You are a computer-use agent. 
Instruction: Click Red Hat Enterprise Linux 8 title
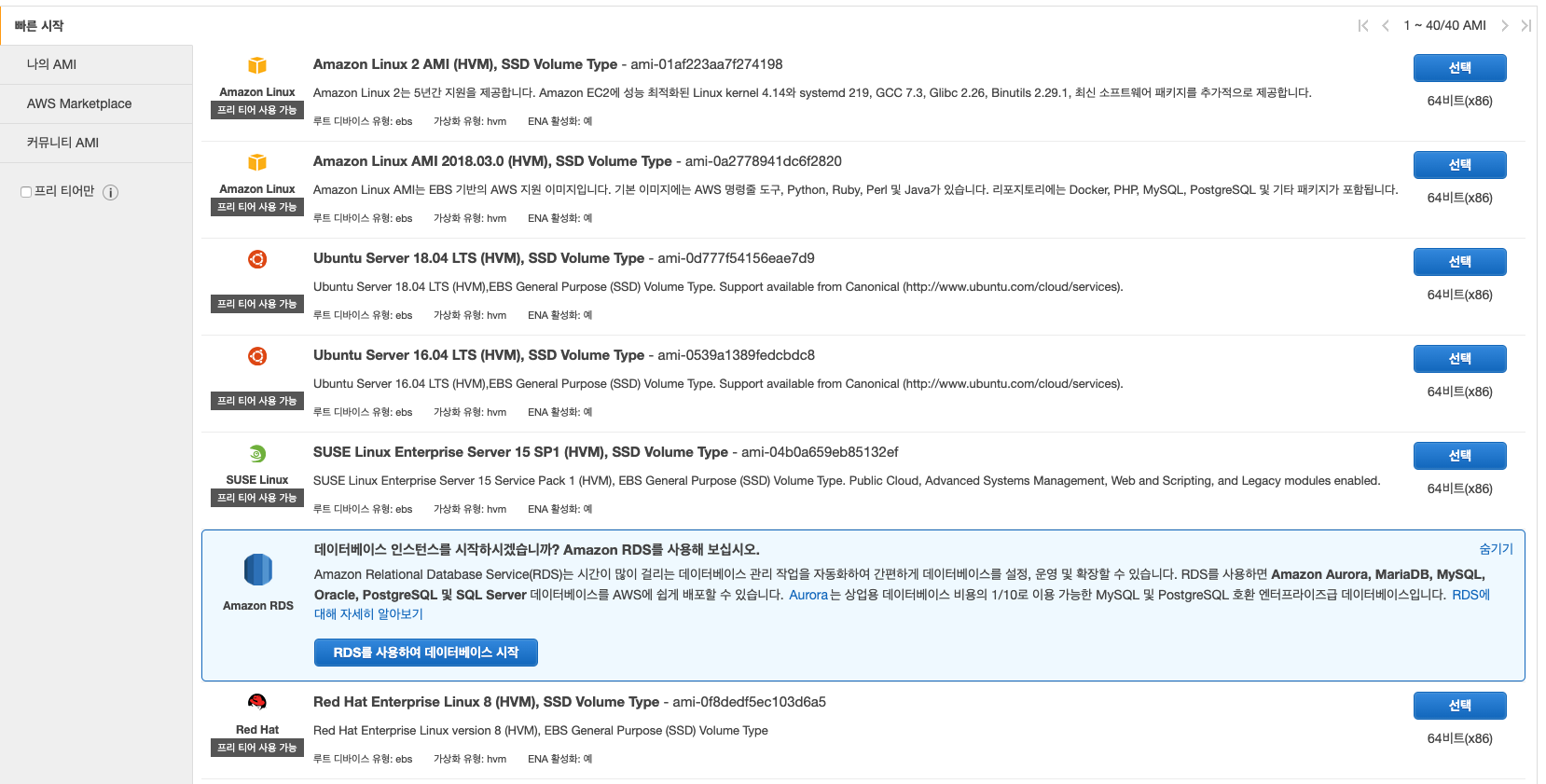click(x=486, y=702)
